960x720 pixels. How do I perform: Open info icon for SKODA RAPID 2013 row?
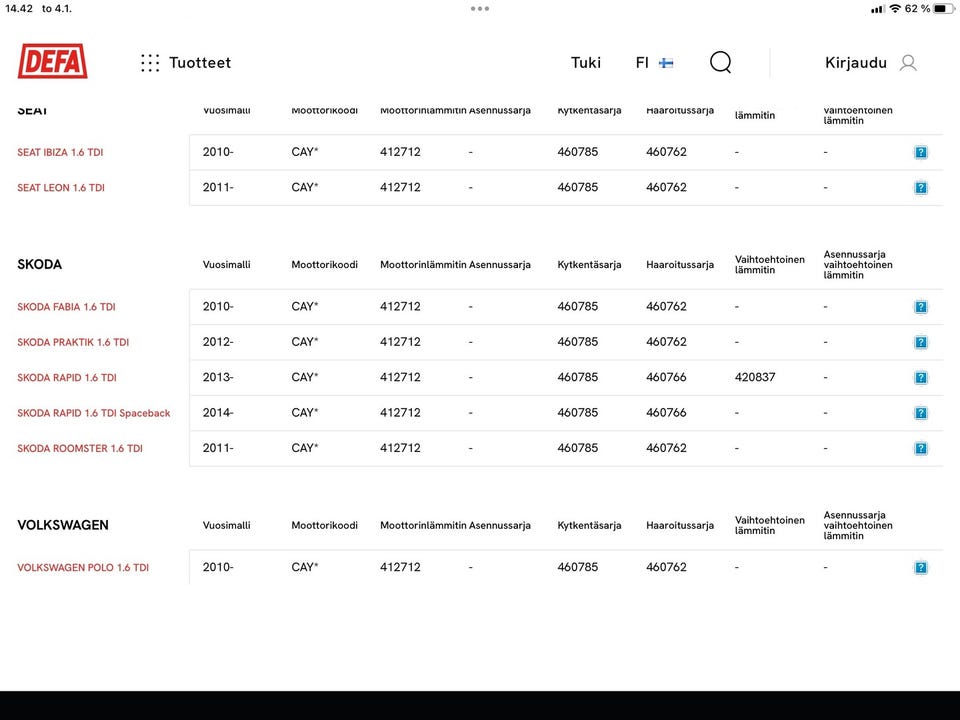click(x=921, y=378)
